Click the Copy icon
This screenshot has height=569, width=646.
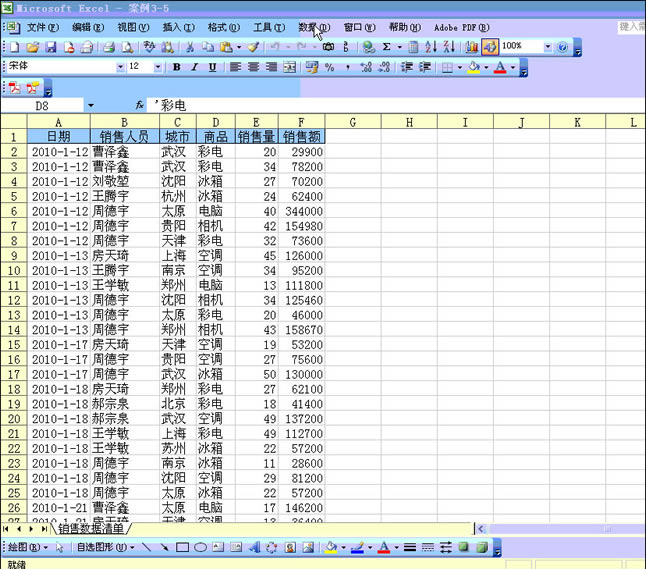pyautogui.click(x=208, y=47)
